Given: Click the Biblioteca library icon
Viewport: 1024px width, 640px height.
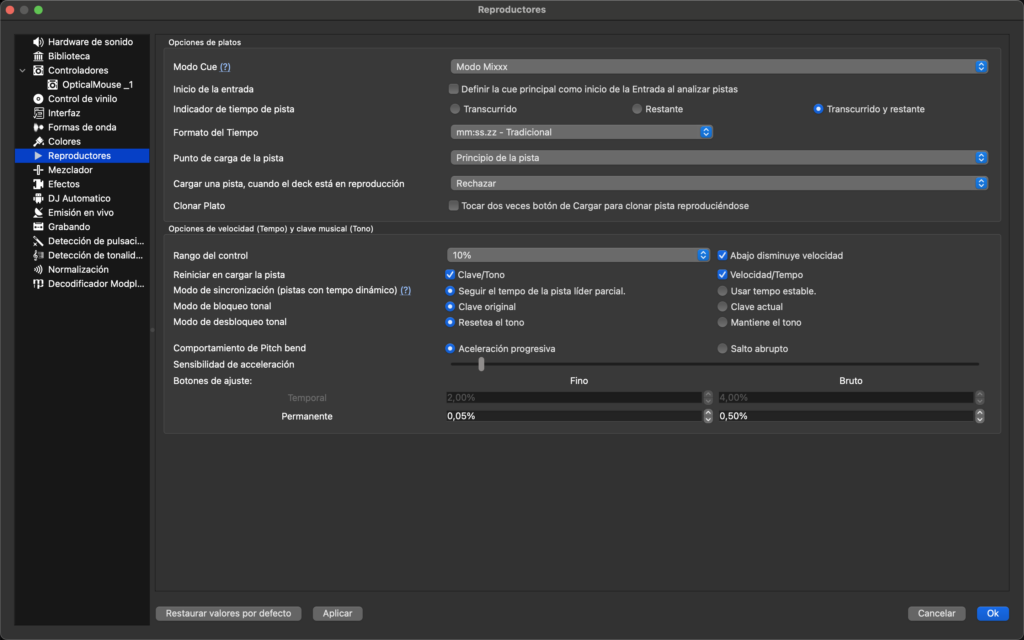Looking at the screenshot, I should tap(39, 56).
